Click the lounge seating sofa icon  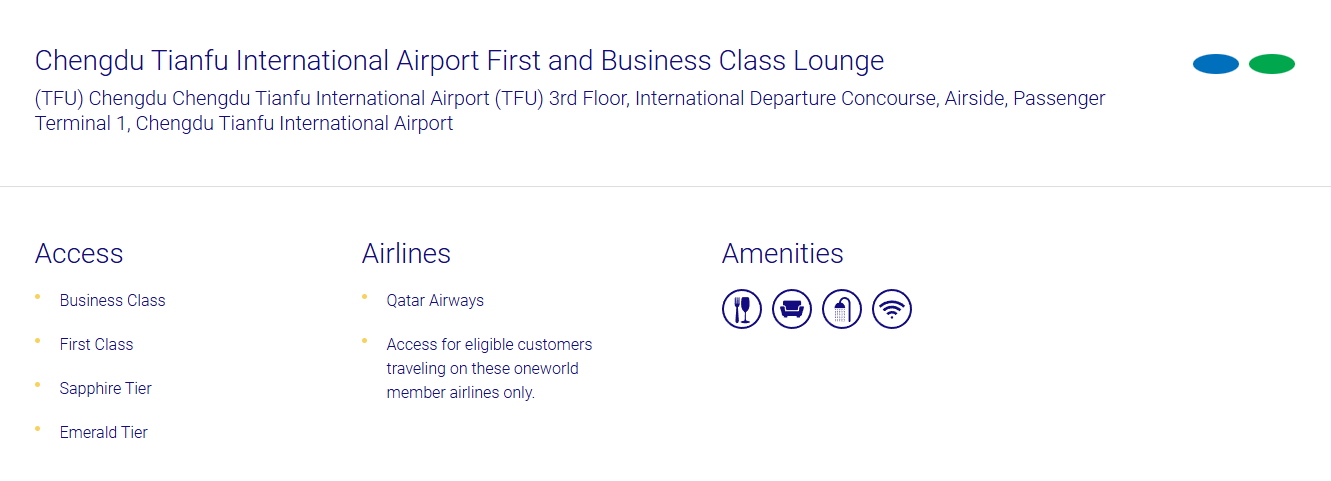click(792, 309)
